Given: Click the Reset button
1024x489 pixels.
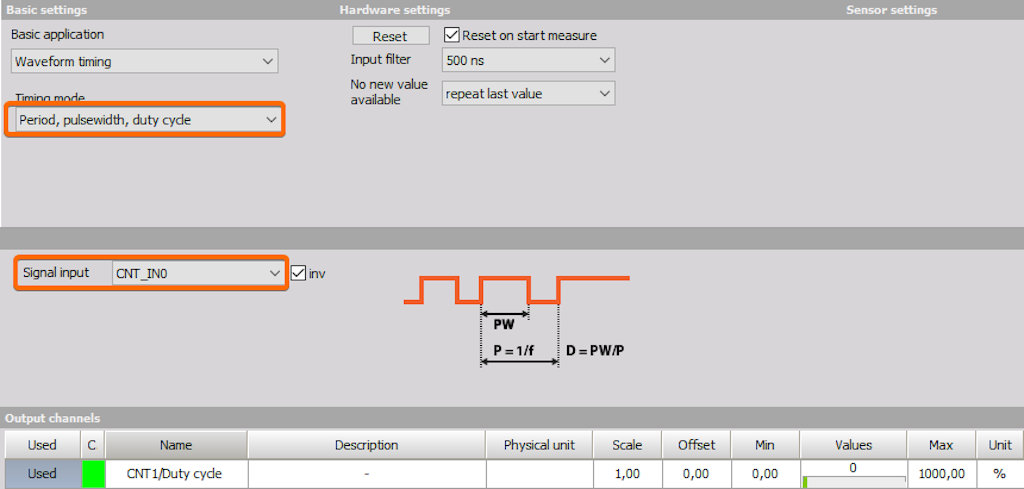Looking at the screenshot, I should [391, 36].
